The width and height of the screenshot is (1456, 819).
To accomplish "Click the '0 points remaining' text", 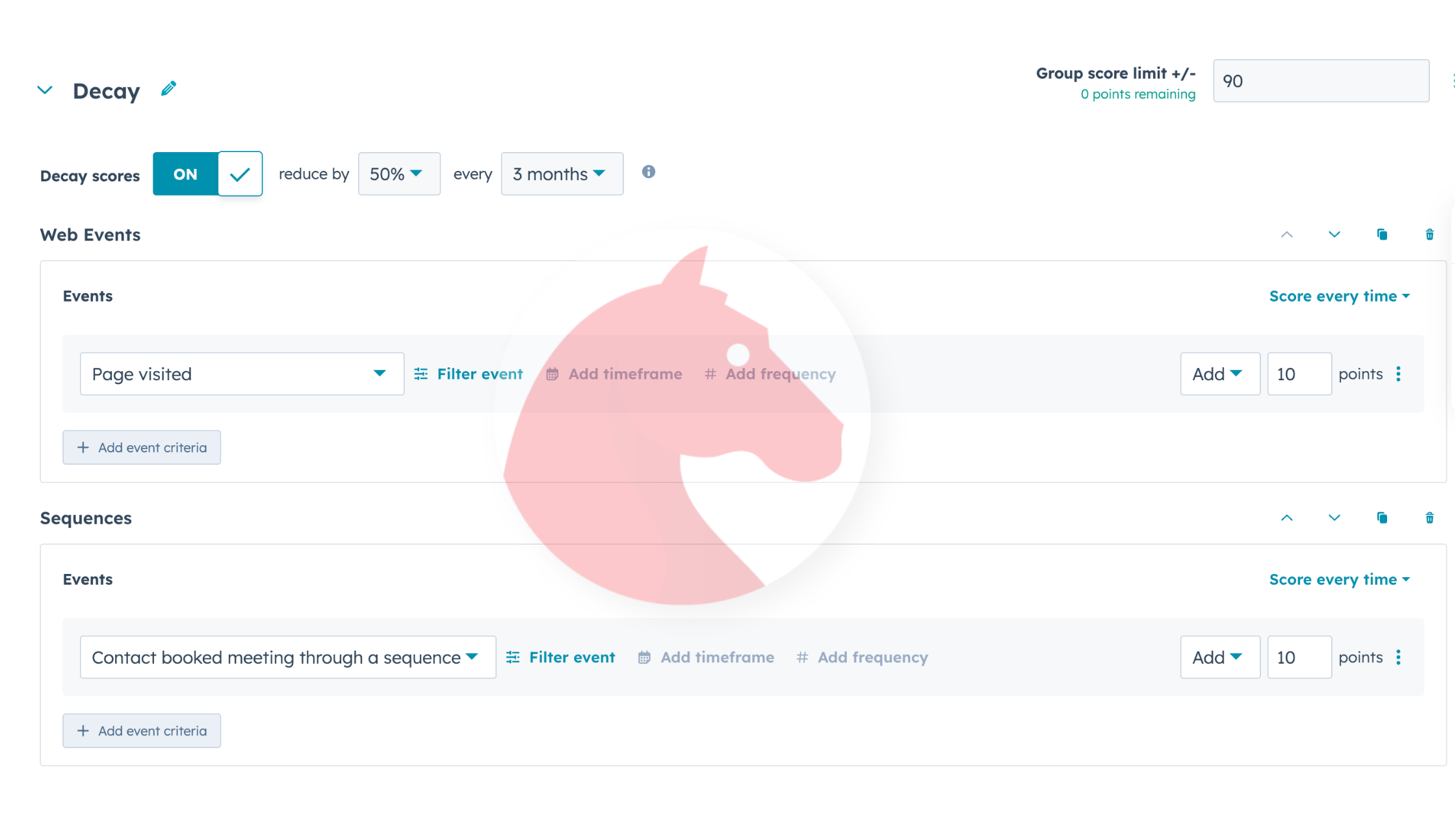I will tap(1137, 94).
